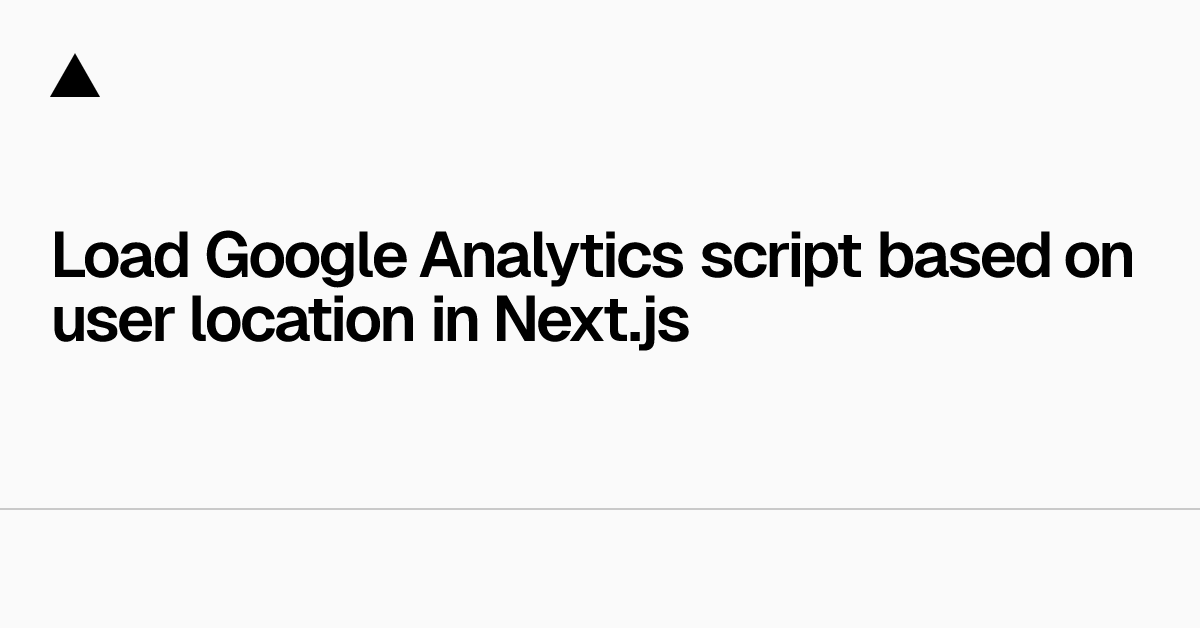
Task: Click the word "Analytics" in the heading
Action: (x=552, y=257)
